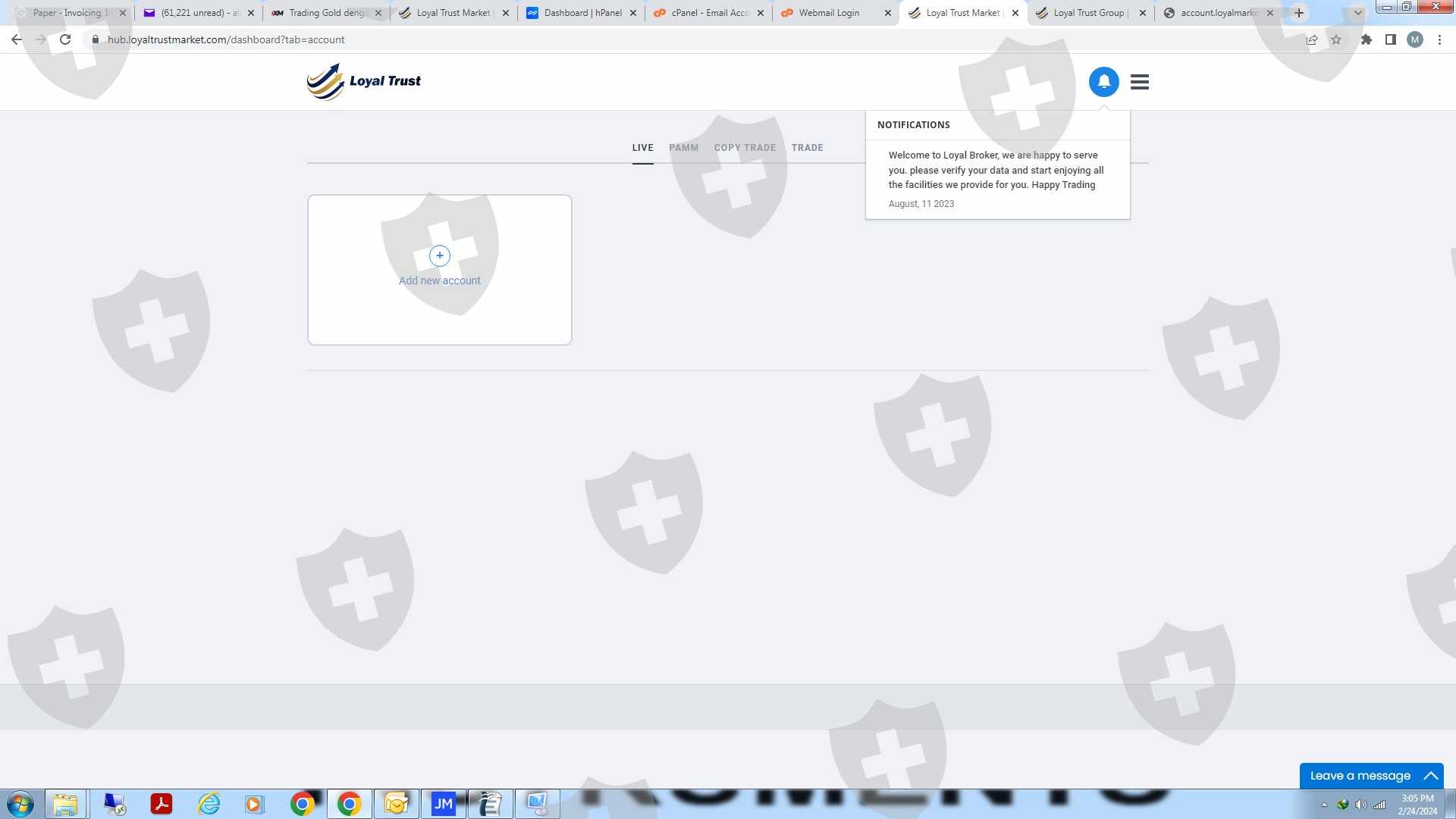
Task: Click the Add new account link
Action: tap(439, 281)
